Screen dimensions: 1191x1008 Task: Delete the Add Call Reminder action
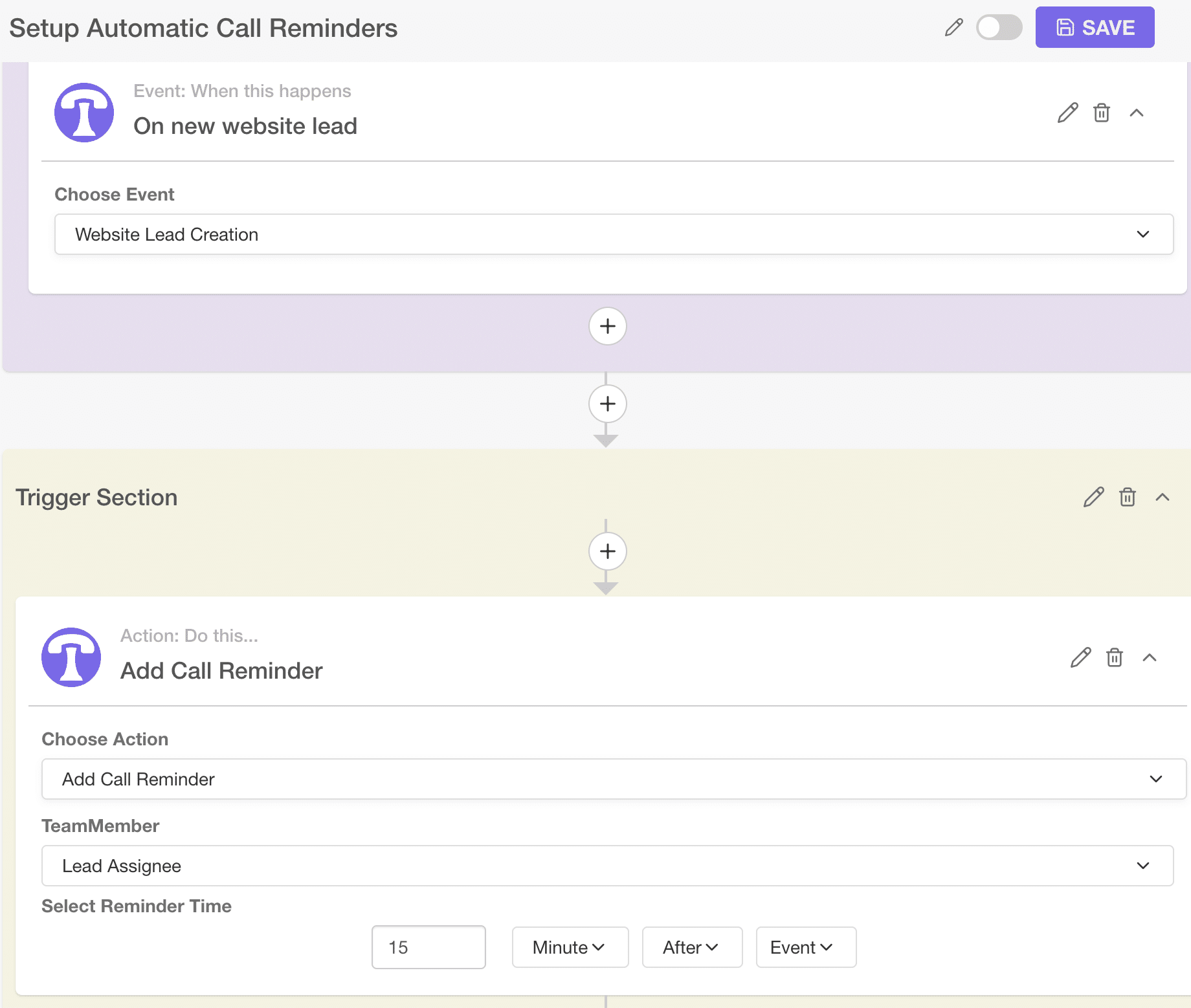click(1114, 657)
